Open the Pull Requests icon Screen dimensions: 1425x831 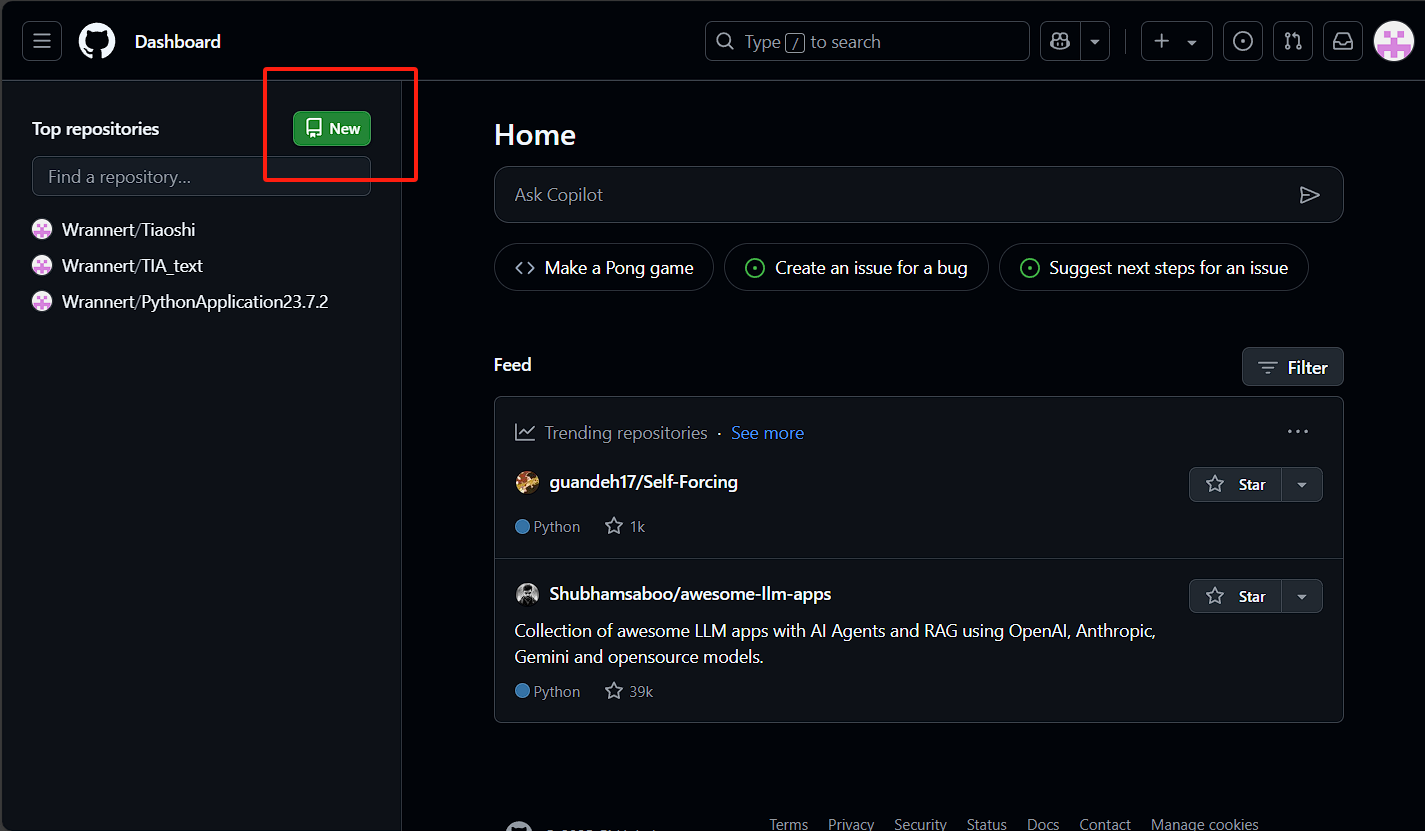1292,41
